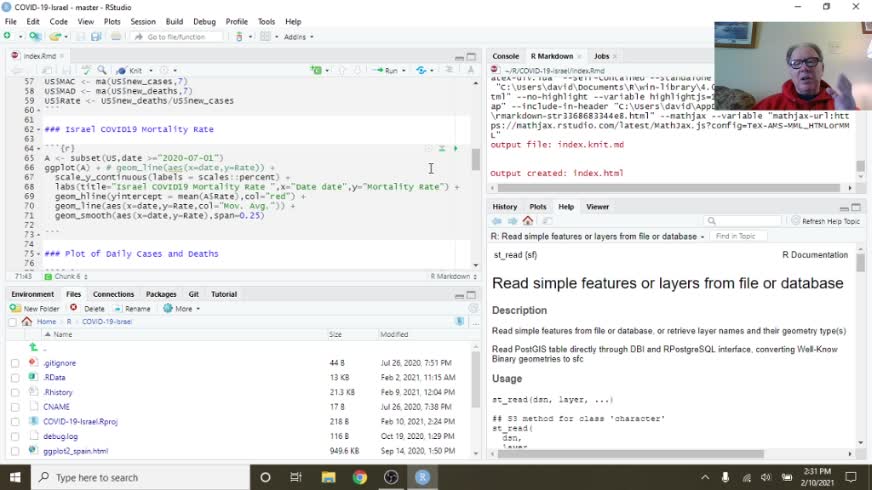The width and height of the screenshot is (872, 490).
Task: Switch to the Tutorial tab
Action: pos(224,294)
